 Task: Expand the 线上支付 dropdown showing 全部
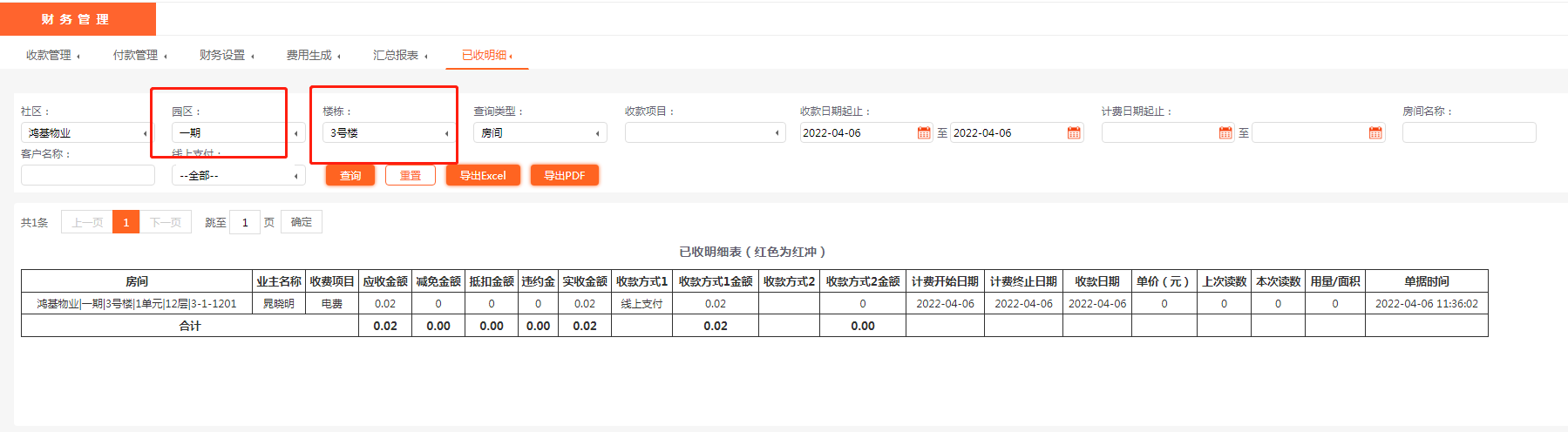coord(237,176)
